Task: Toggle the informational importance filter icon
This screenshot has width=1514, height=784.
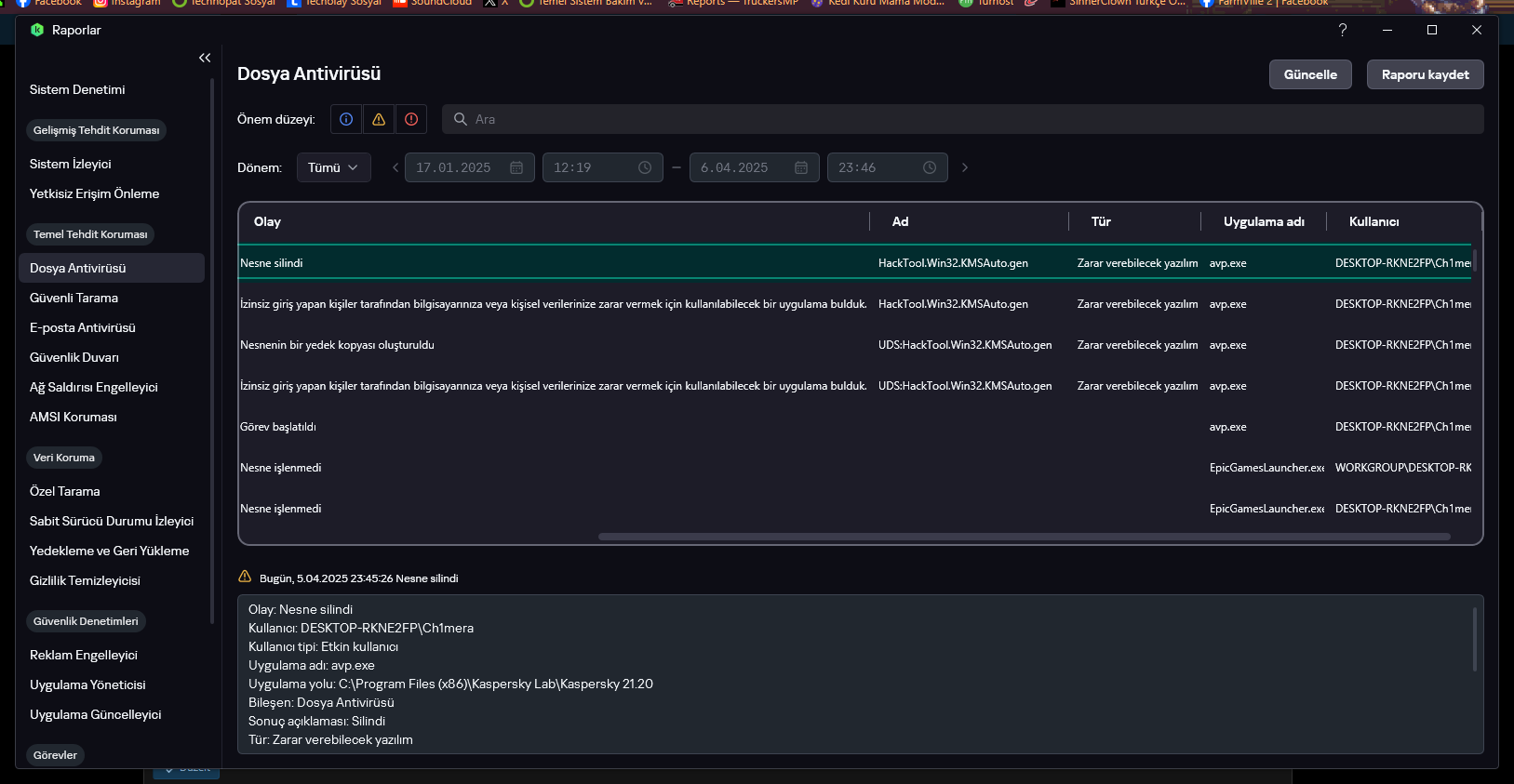Action: 346,119
